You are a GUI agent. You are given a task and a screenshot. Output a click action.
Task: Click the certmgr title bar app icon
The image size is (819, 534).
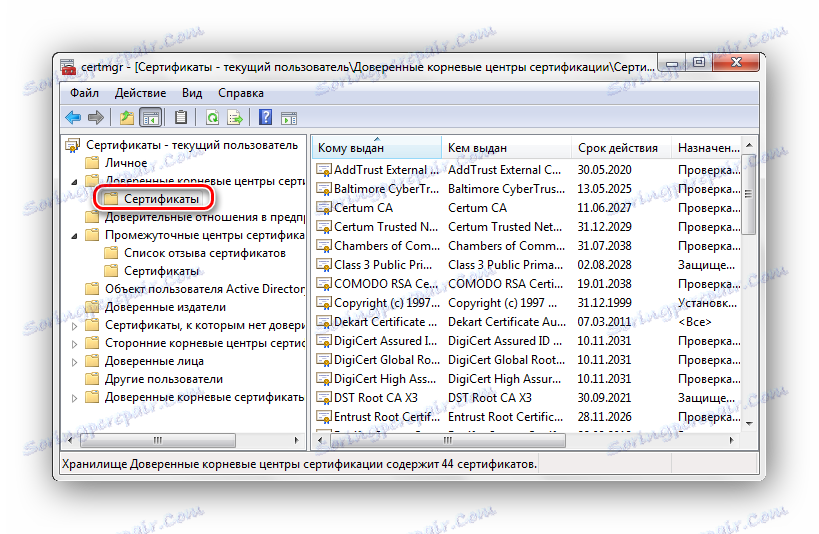(68, 67)
